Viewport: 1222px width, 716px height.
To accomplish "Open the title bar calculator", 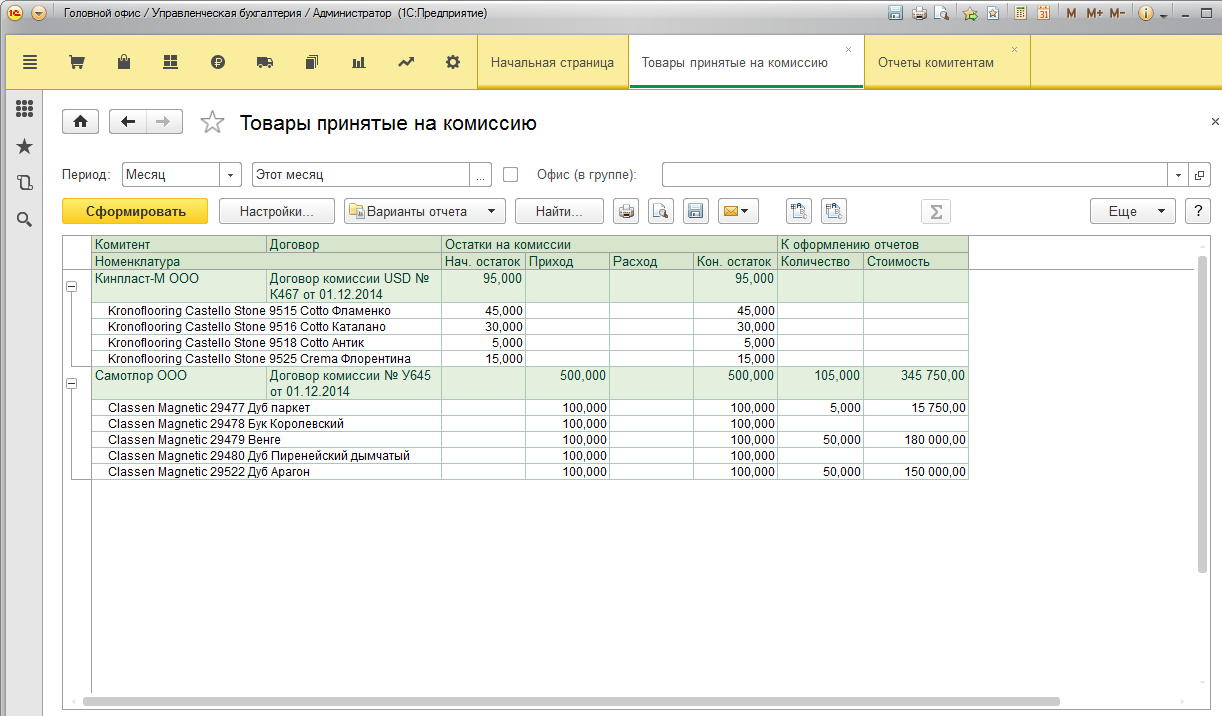I will click(1021, 14).
